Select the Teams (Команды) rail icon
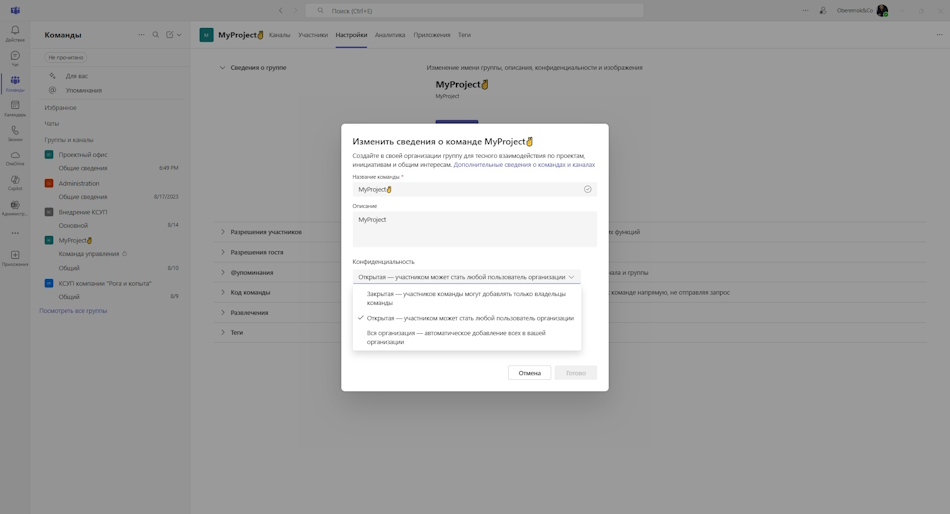 pyautogui.click(x=15, y=81)
